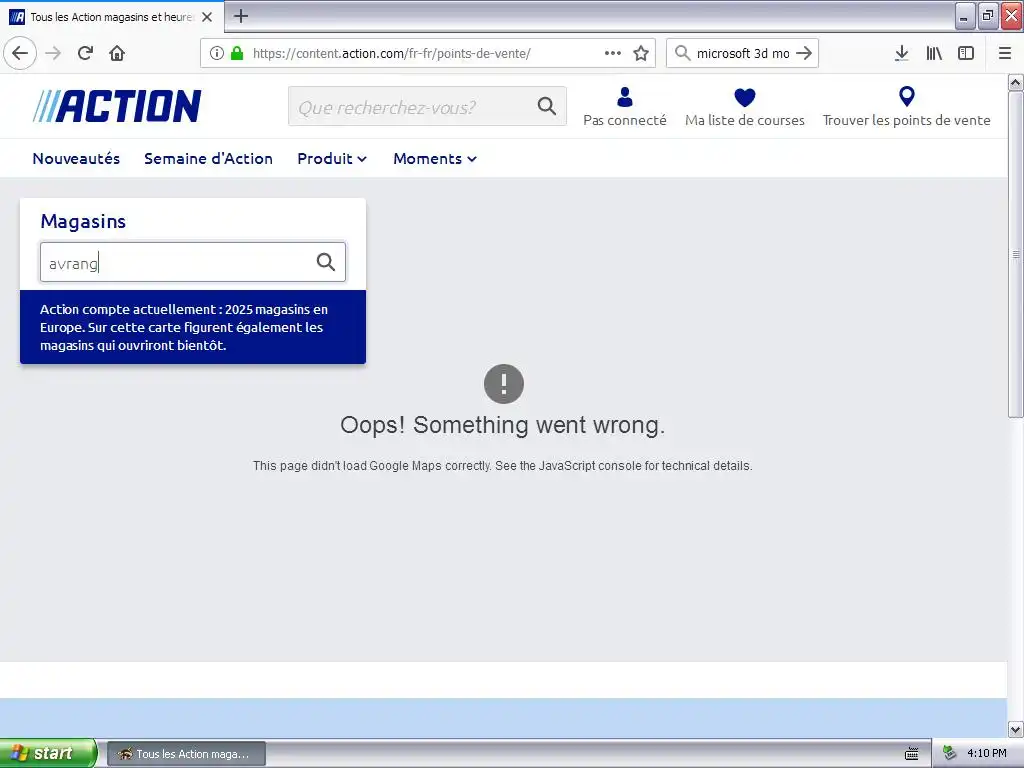Open Semaine d'Action menu item
This screenshot has height=768, width=1024.
(208, 159)
